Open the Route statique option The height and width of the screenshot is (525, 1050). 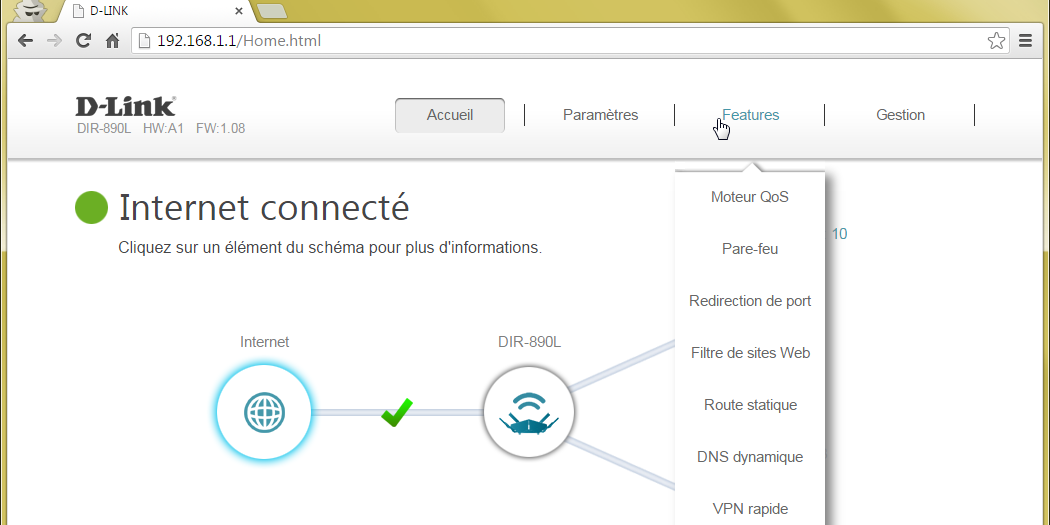(750, 405)
